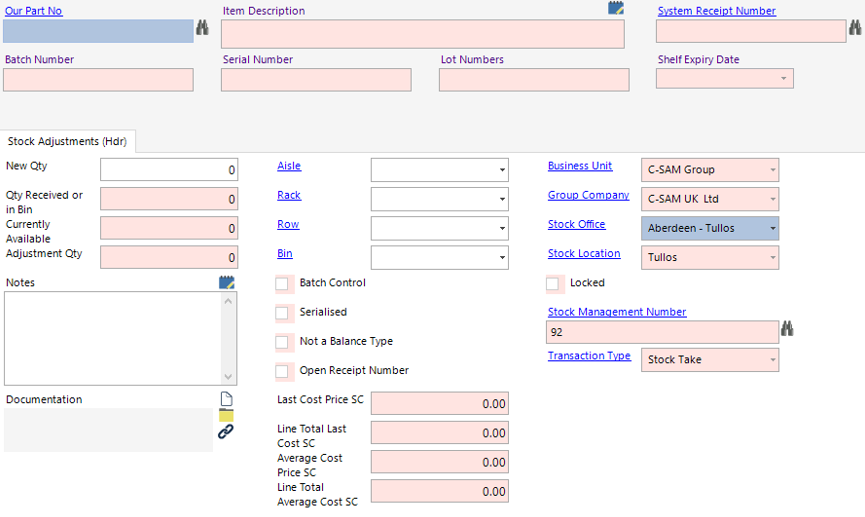The image size is (865, 517).
Task: Click binoculars icon beside System Receipt Number
Action: [855, 30]
